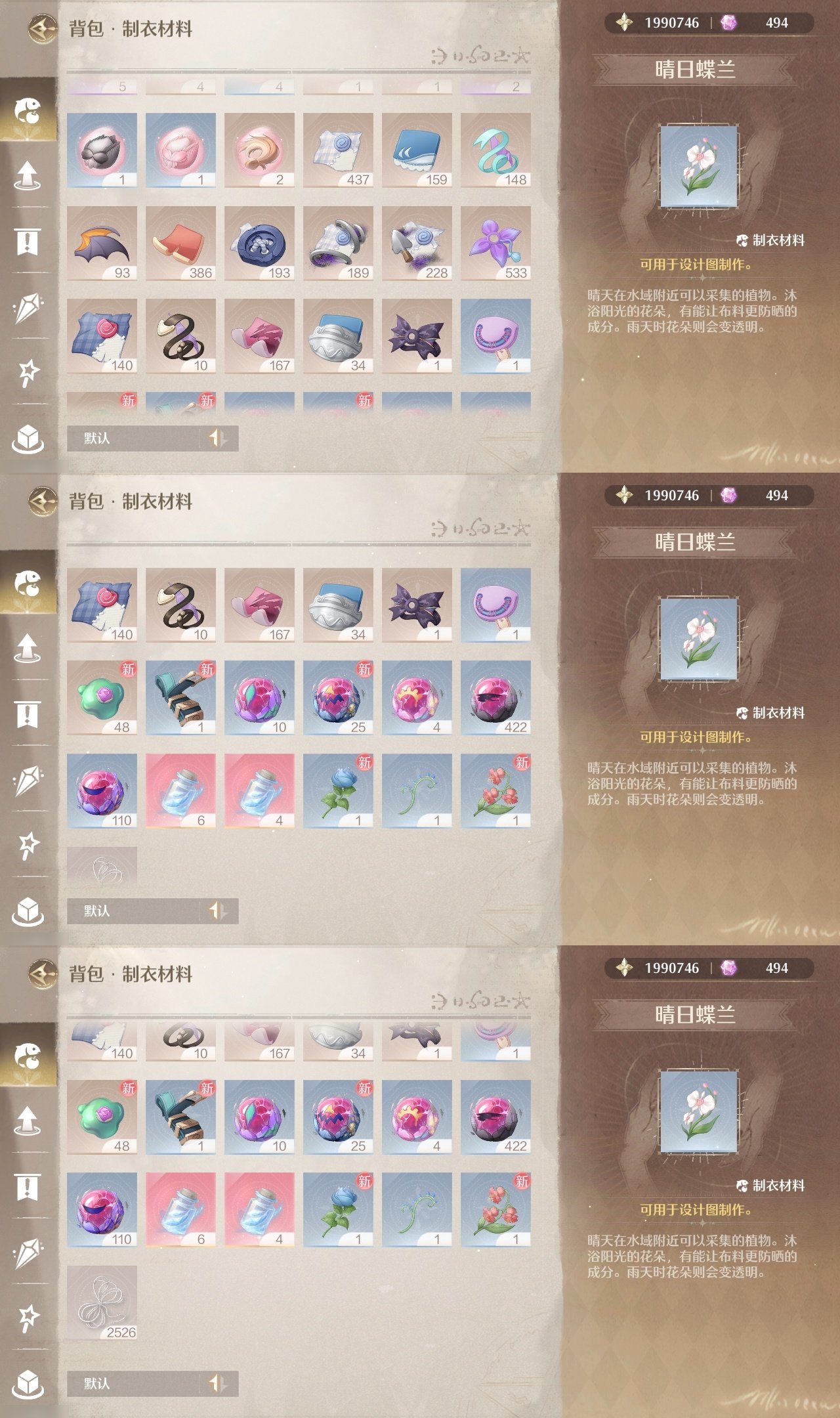840x1418 pixels.
Task: Click 晴日蝶兰 flower preview image in topmost screenshot
Action: (699, 167)
